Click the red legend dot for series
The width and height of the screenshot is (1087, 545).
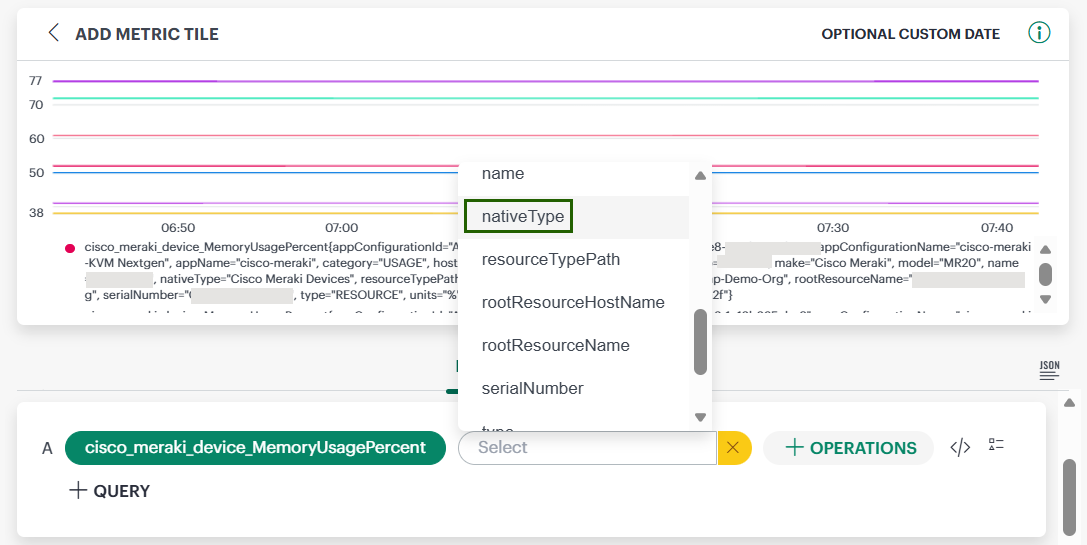70,248
